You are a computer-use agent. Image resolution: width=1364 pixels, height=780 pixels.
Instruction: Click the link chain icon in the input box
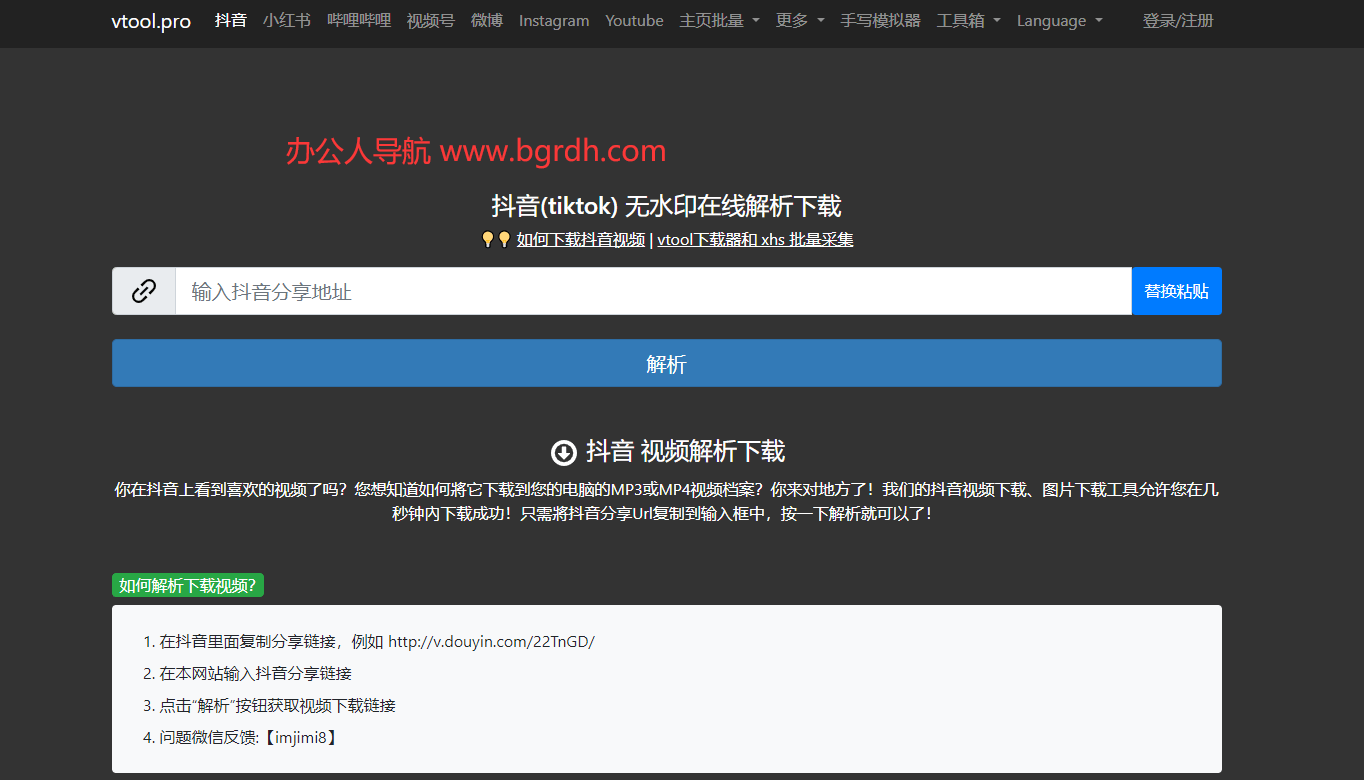click(x=144, y=290)
